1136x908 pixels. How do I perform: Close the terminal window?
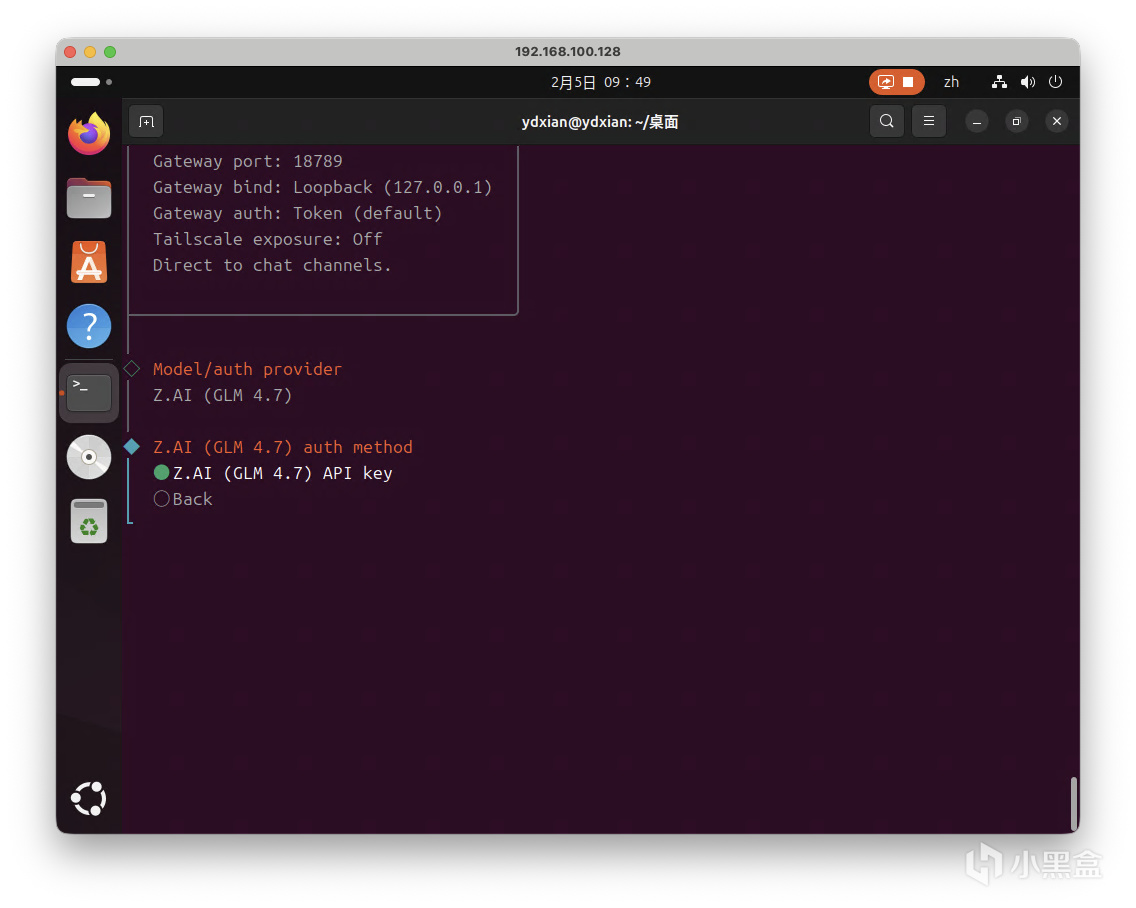point(1057,121)
